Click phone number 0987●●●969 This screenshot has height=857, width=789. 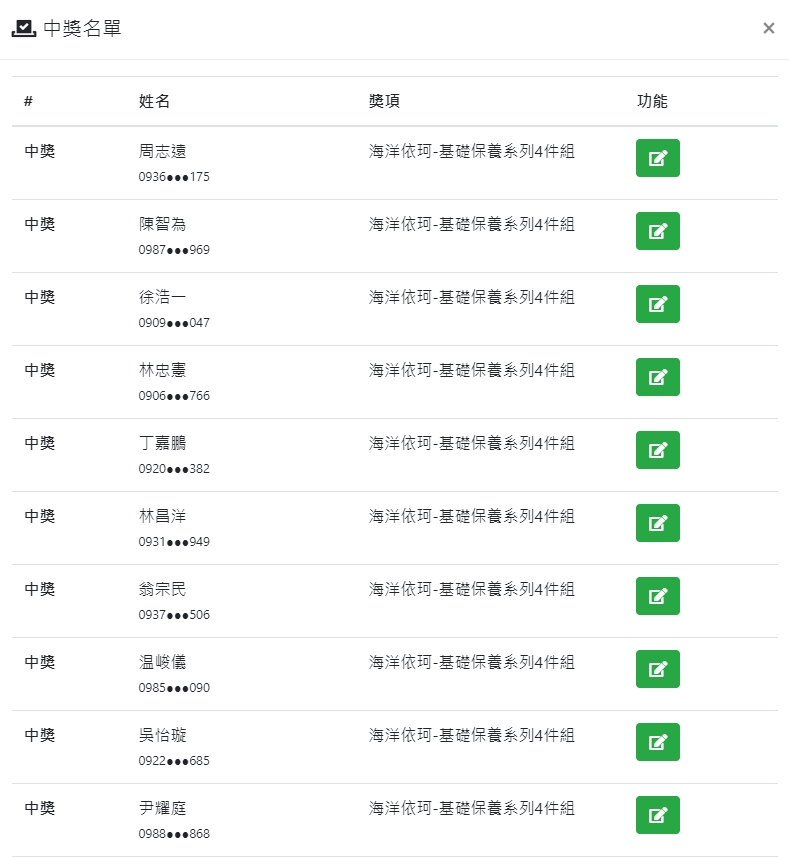(x=174, y=250)
